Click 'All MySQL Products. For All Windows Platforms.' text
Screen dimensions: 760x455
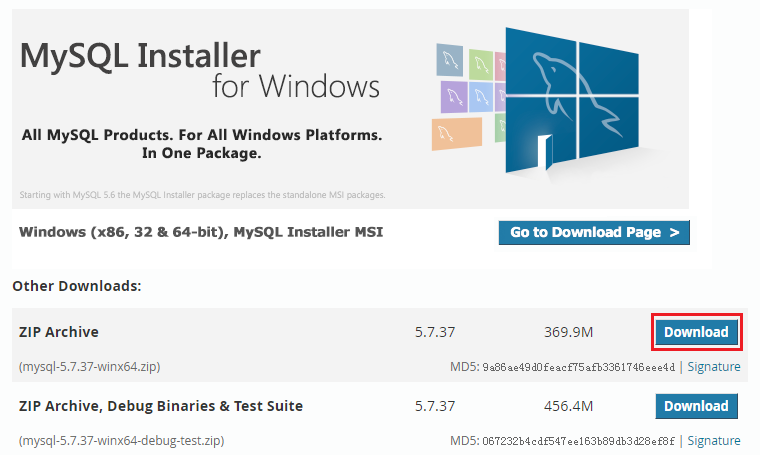[202, 135]
